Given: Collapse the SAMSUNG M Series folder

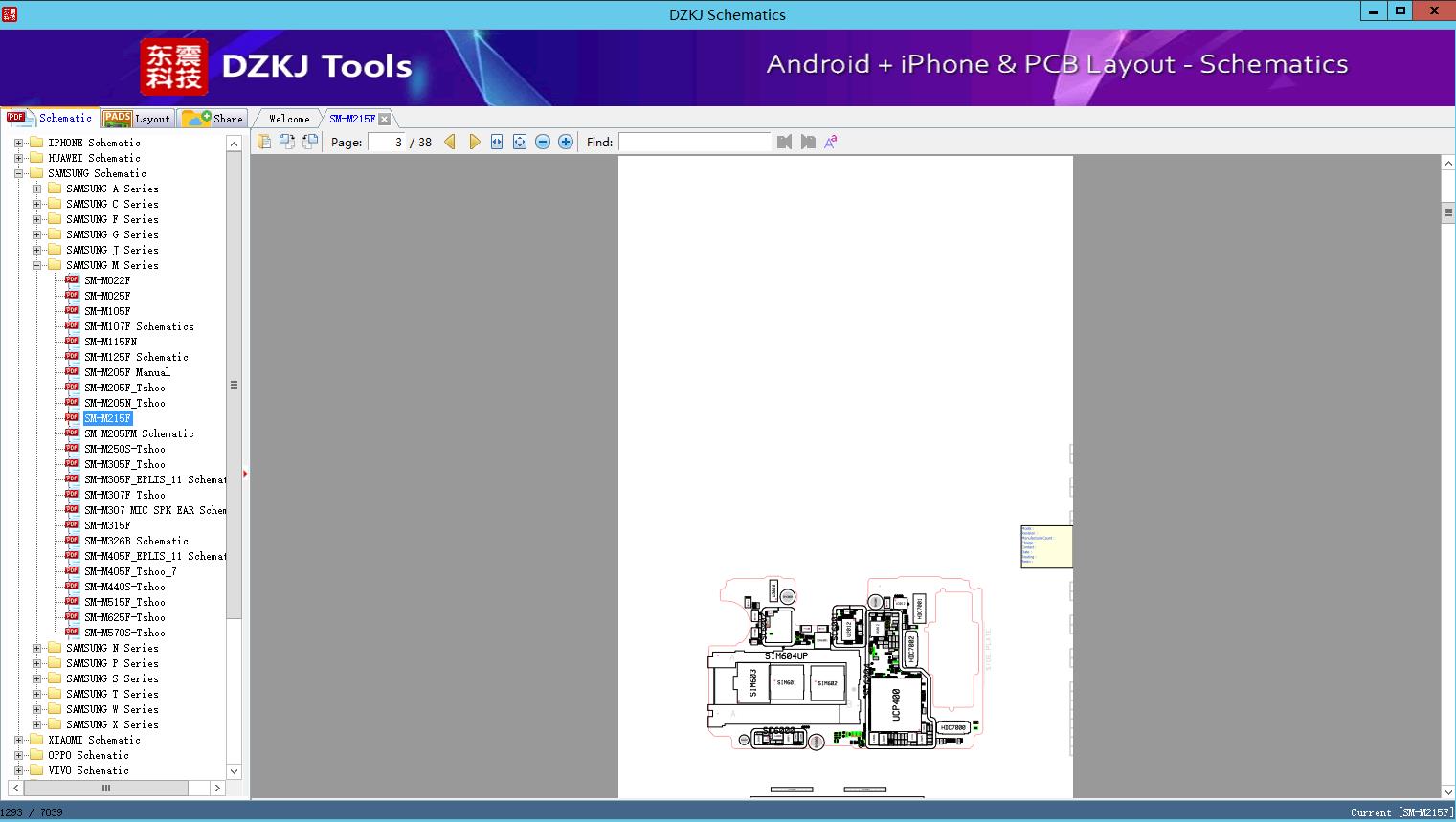Looking at the screenshot, I should (36, 265).
